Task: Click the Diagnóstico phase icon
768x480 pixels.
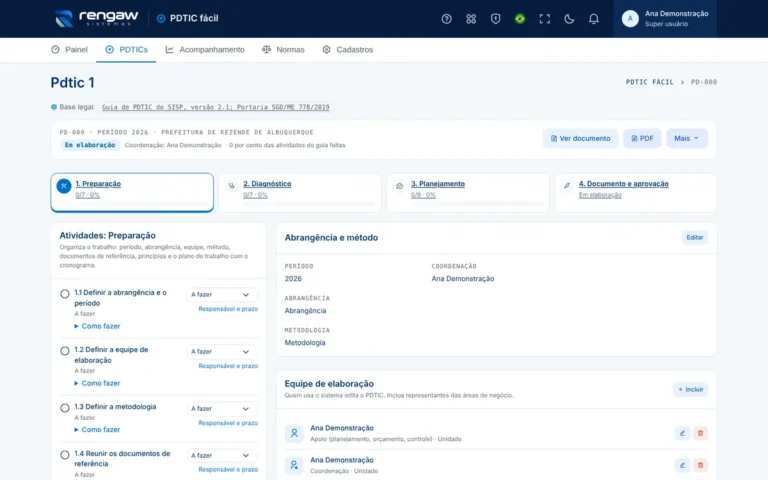Action: [232, 186]
